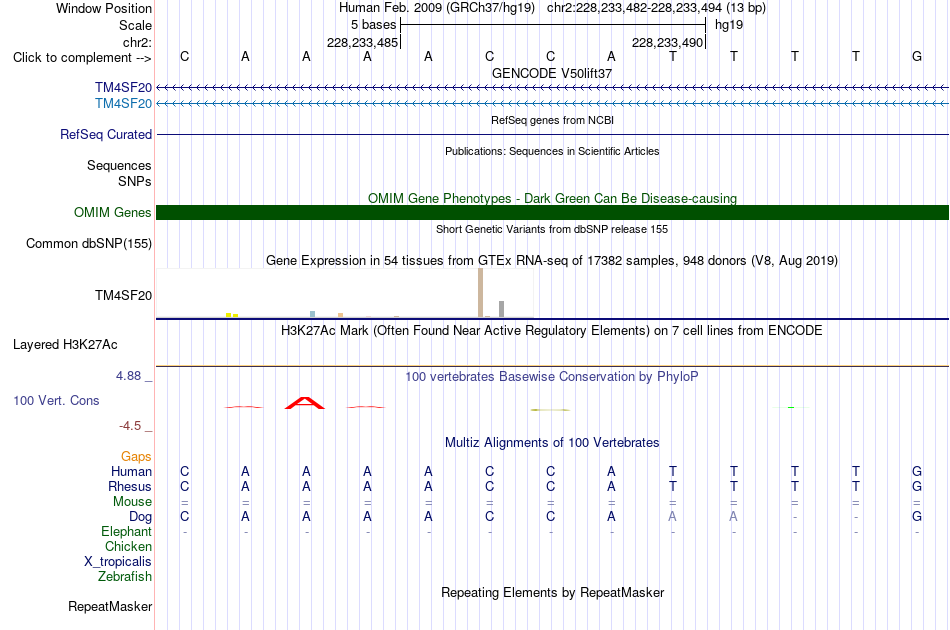Click the large red A conservation logo
The width and height of the screenshot is (950, 630).
pyautogui.click(x=305, y=403)
